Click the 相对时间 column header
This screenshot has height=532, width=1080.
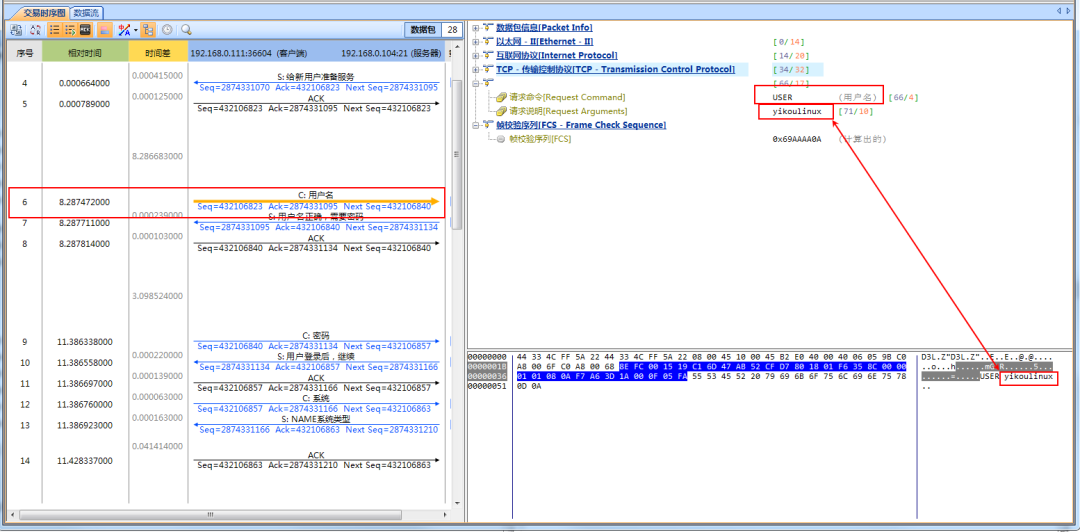coord(85,52)
